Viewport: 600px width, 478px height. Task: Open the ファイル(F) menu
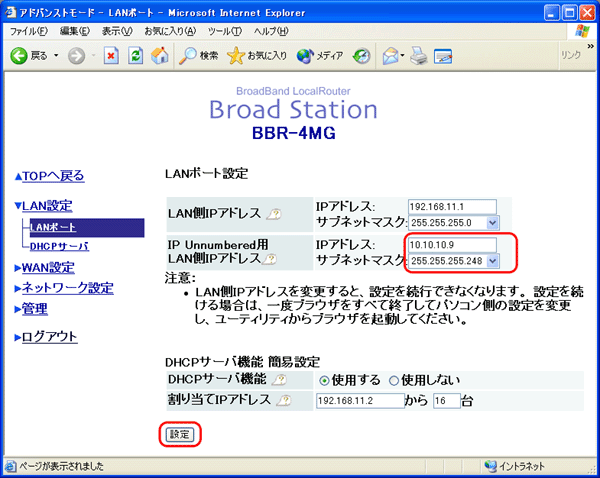(x=29, y=31)
